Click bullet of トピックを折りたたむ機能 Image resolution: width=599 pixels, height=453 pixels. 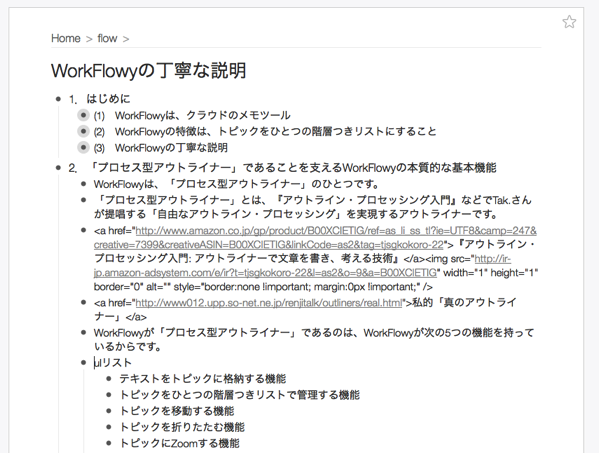[x=109, y=427]
